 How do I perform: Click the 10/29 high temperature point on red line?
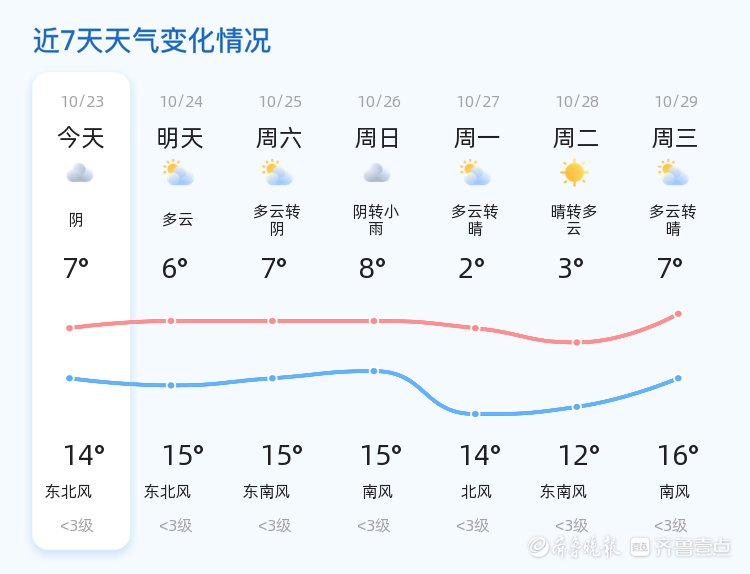click(678, 314)
